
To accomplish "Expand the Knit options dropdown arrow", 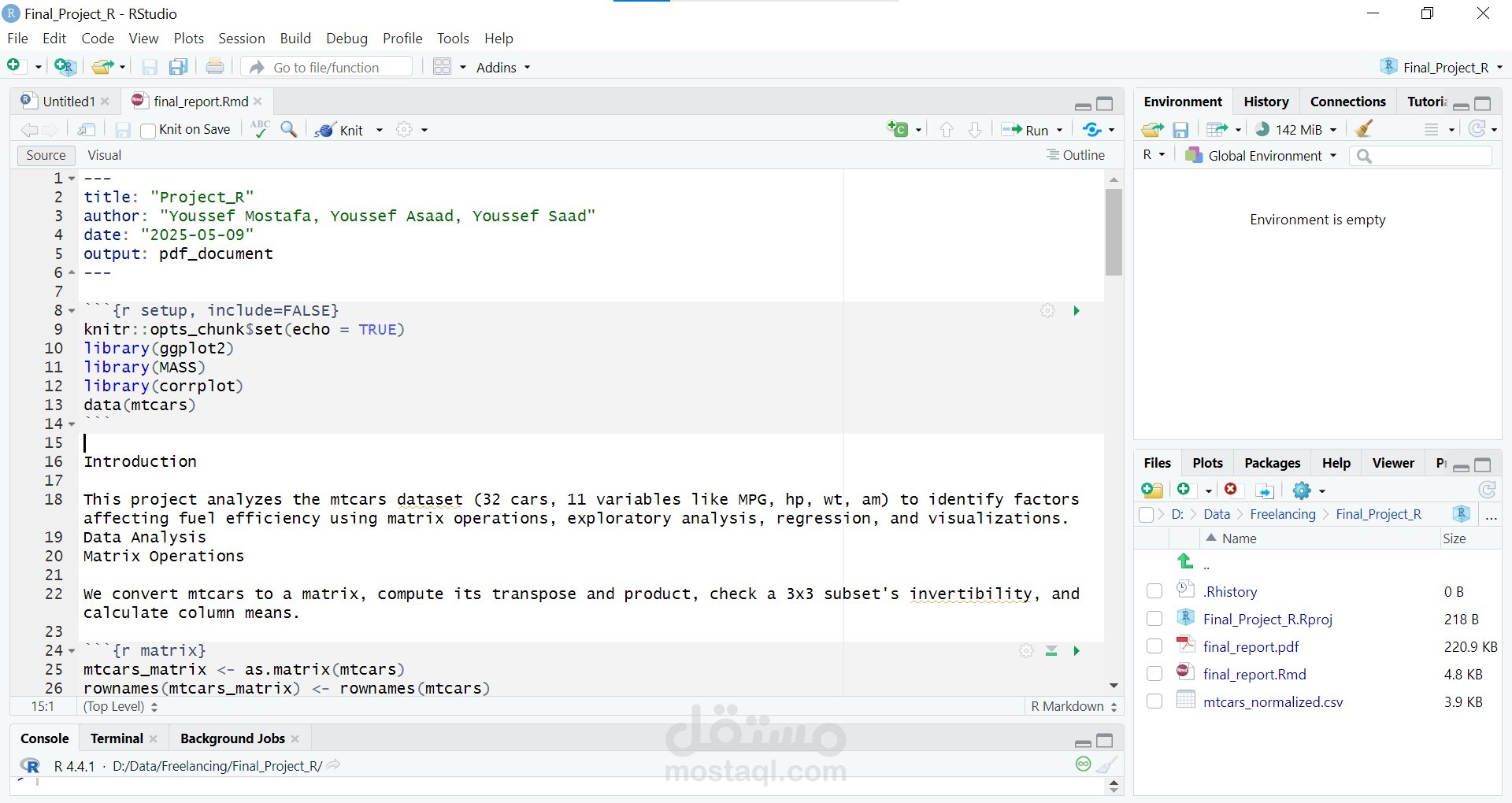I will 380,130.
